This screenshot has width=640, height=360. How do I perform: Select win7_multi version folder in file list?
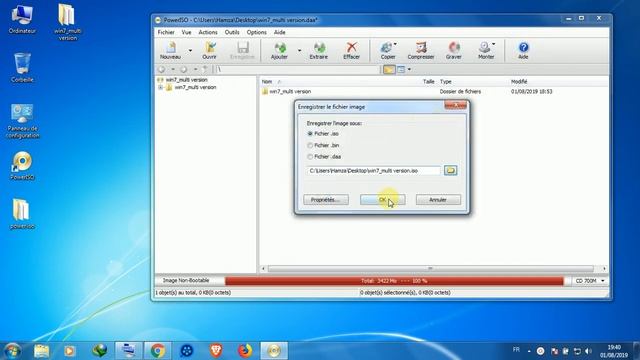[x=286, y=91]
